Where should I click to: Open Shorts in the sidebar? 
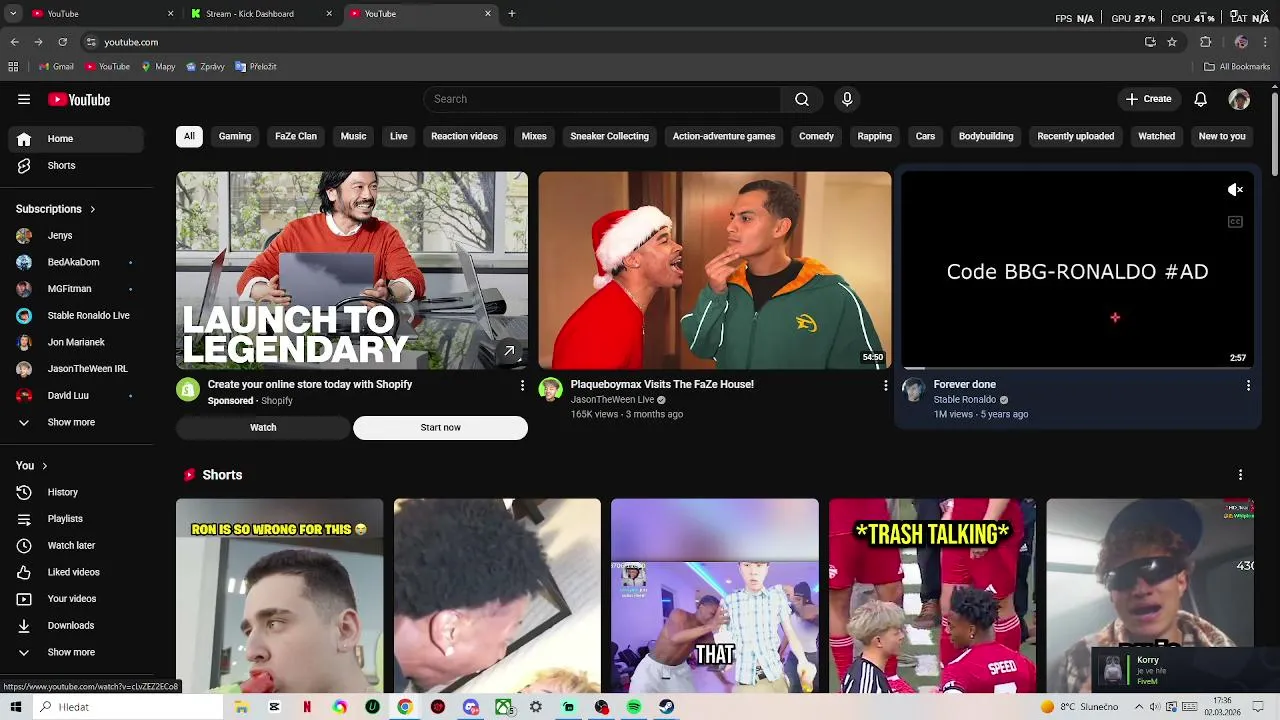(x=76, y=165)
